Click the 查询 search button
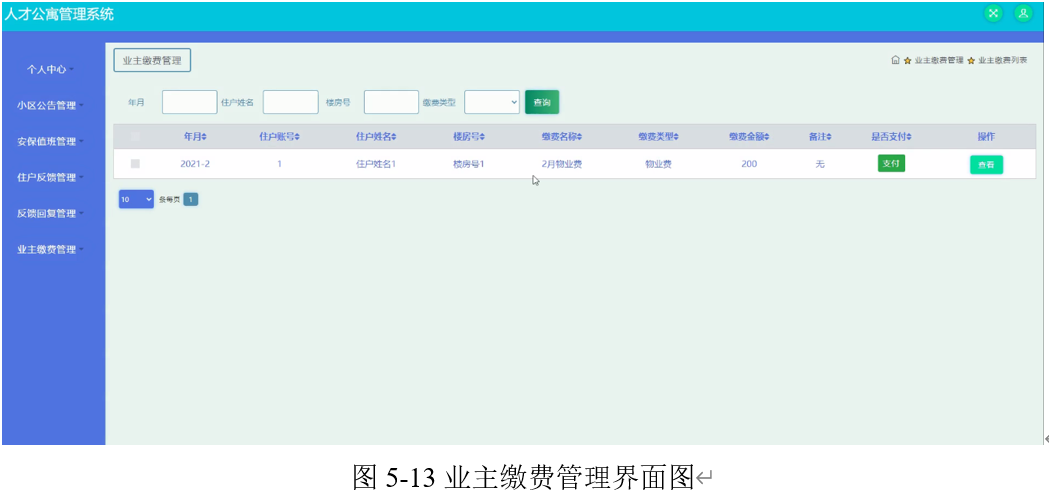1049x497 pixels. 542,102
